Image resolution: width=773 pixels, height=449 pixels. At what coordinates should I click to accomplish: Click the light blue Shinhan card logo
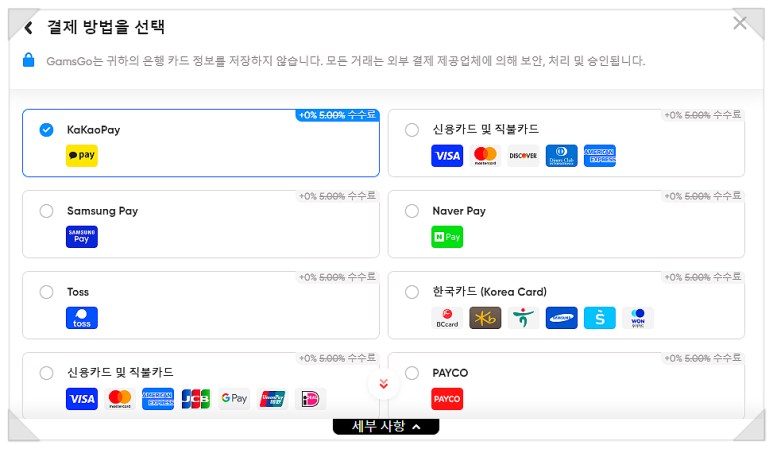tap(599, 318)
